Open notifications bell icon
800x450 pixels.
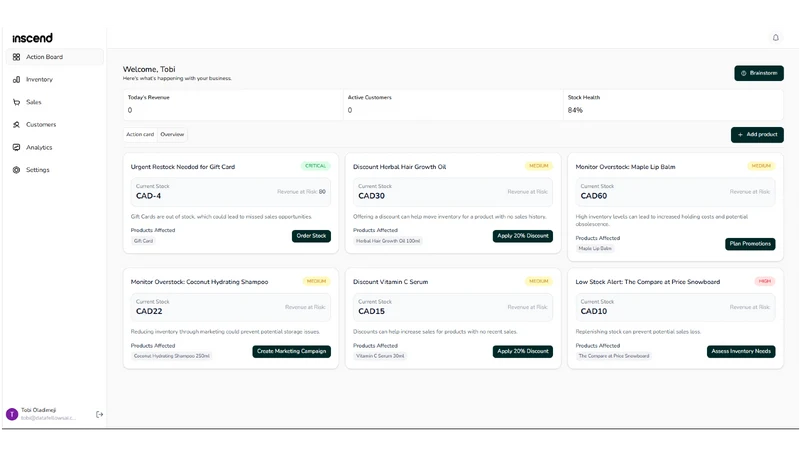click(x=776, y=37)
